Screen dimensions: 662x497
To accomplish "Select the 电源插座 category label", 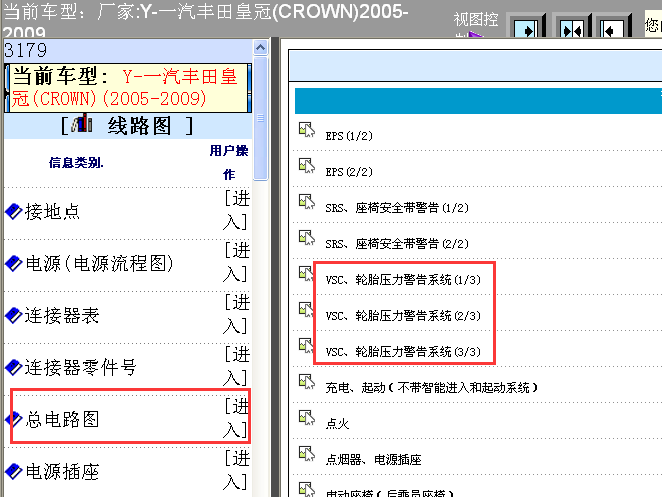I will coord(62,471).
